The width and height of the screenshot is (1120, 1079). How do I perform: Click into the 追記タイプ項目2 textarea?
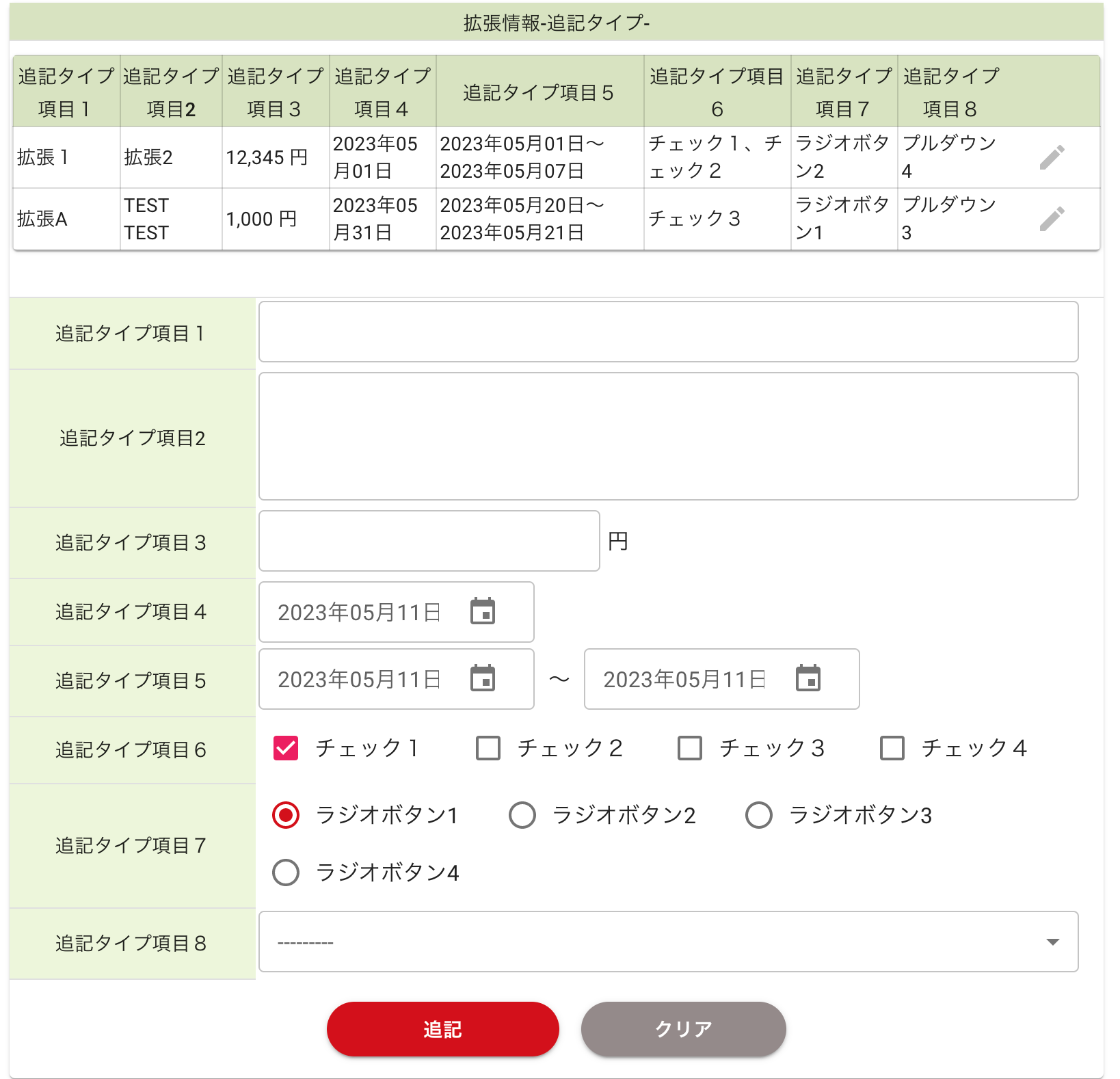668,436
